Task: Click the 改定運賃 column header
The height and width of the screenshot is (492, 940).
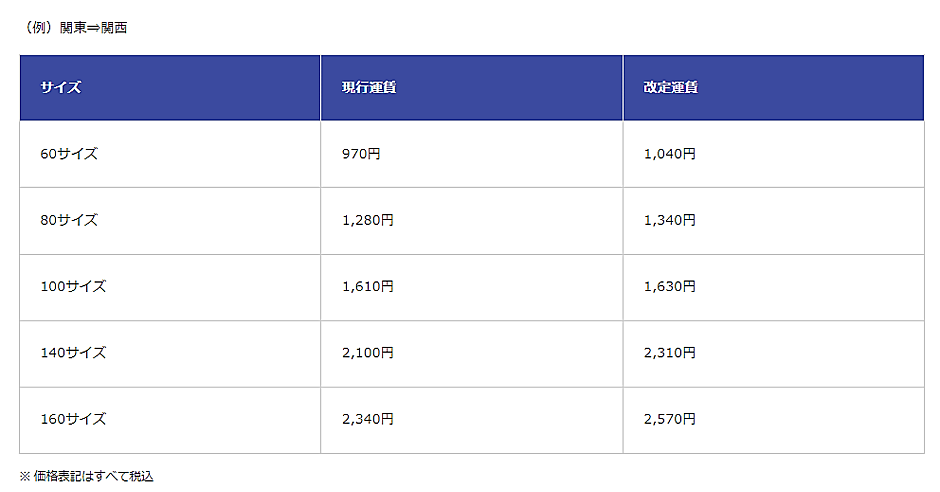Action: tap(670, 88)
